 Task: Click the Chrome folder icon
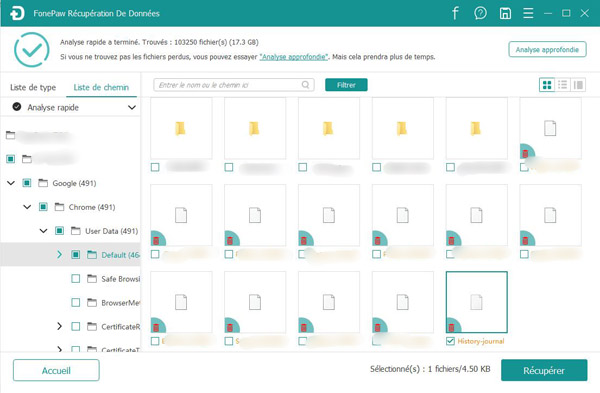click(x=59, y=207)
